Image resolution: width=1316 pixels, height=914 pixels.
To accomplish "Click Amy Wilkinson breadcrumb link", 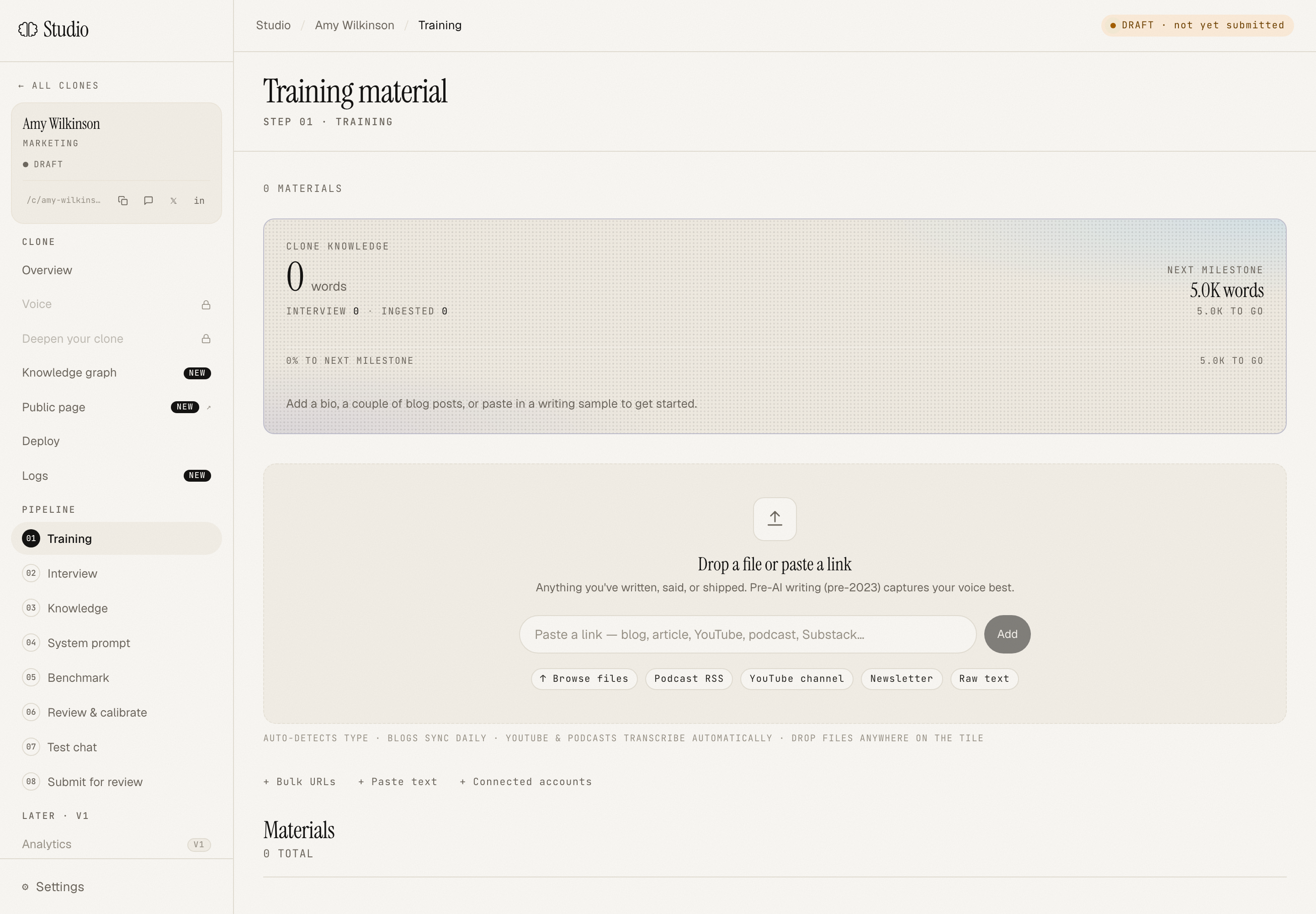I will pos(355,25).
